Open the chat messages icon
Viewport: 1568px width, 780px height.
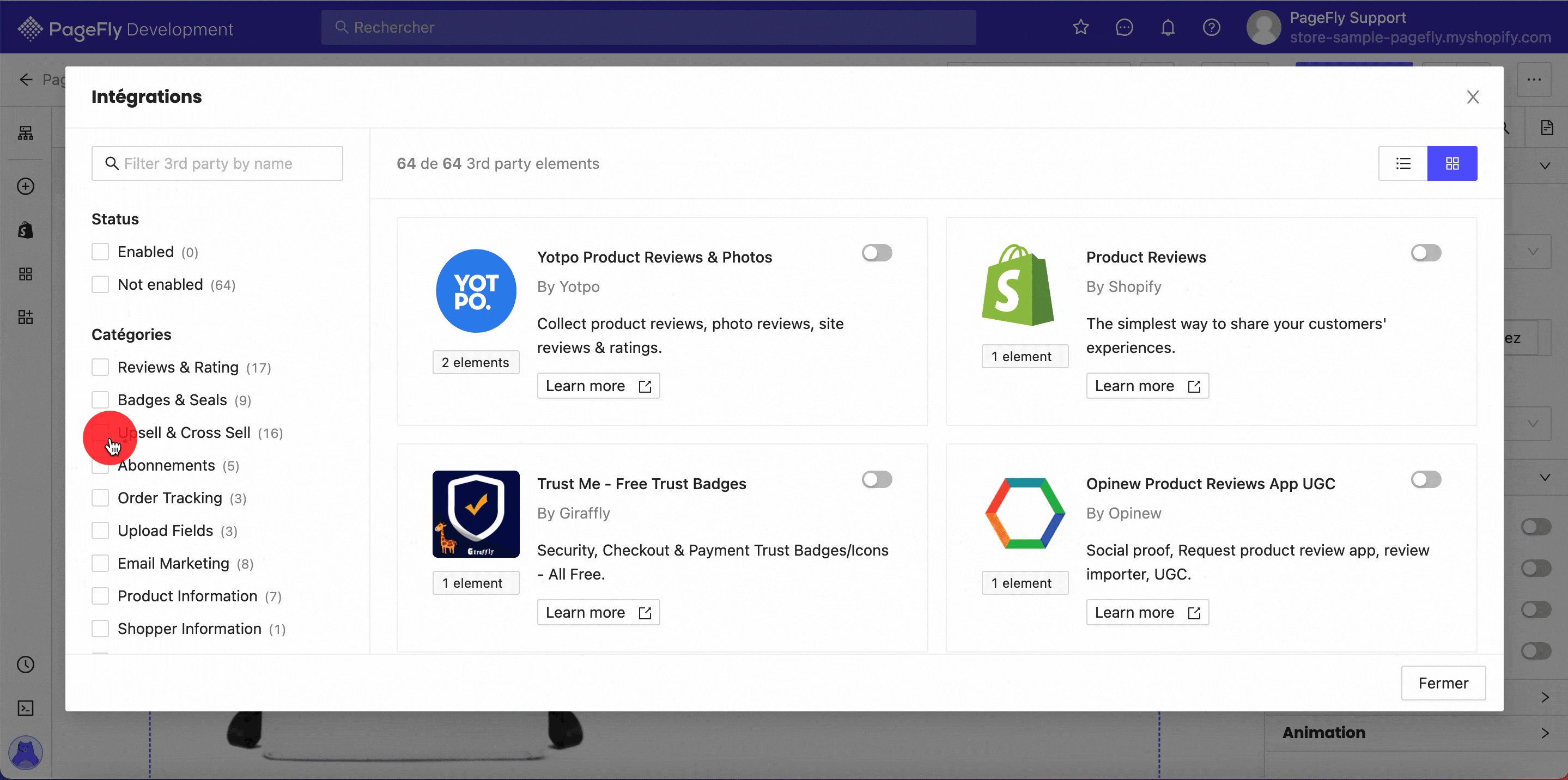coord(1125,27)
